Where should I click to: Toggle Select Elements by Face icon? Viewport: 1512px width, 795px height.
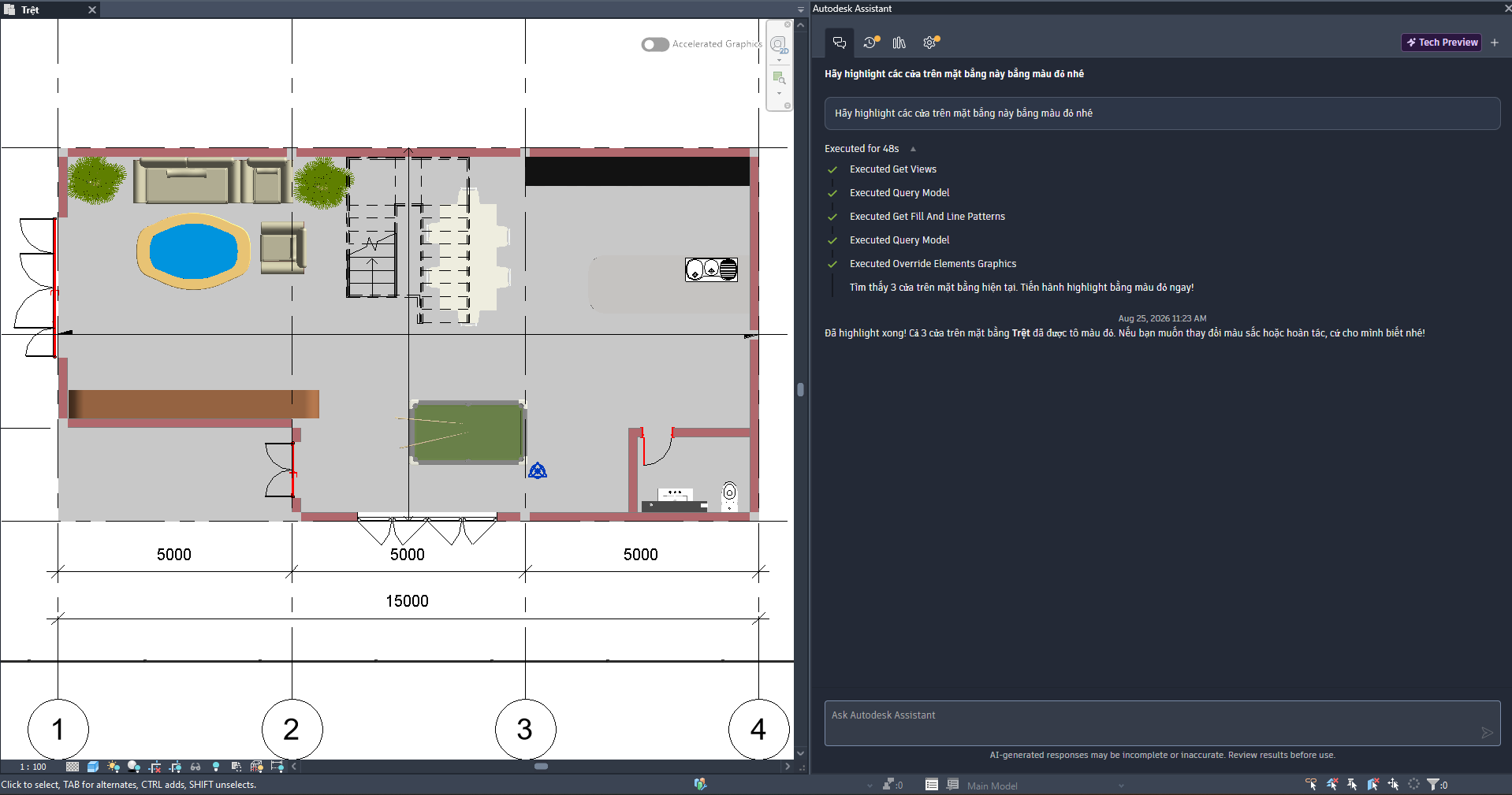click(x=1372, y=784)
